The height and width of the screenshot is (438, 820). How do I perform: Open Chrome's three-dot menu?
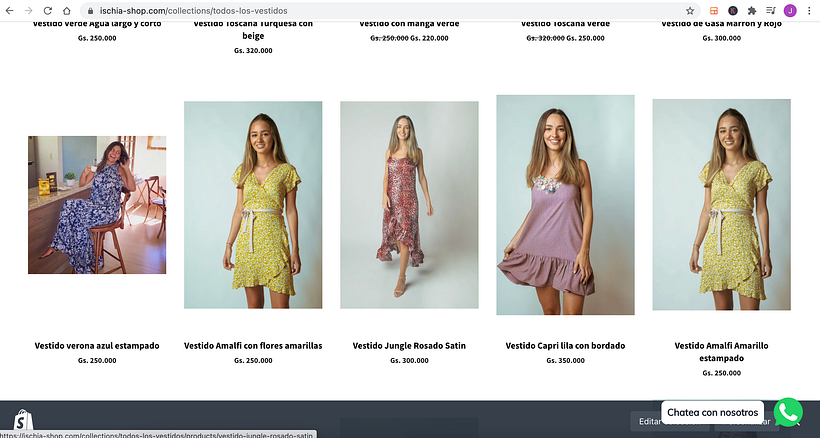809,10
